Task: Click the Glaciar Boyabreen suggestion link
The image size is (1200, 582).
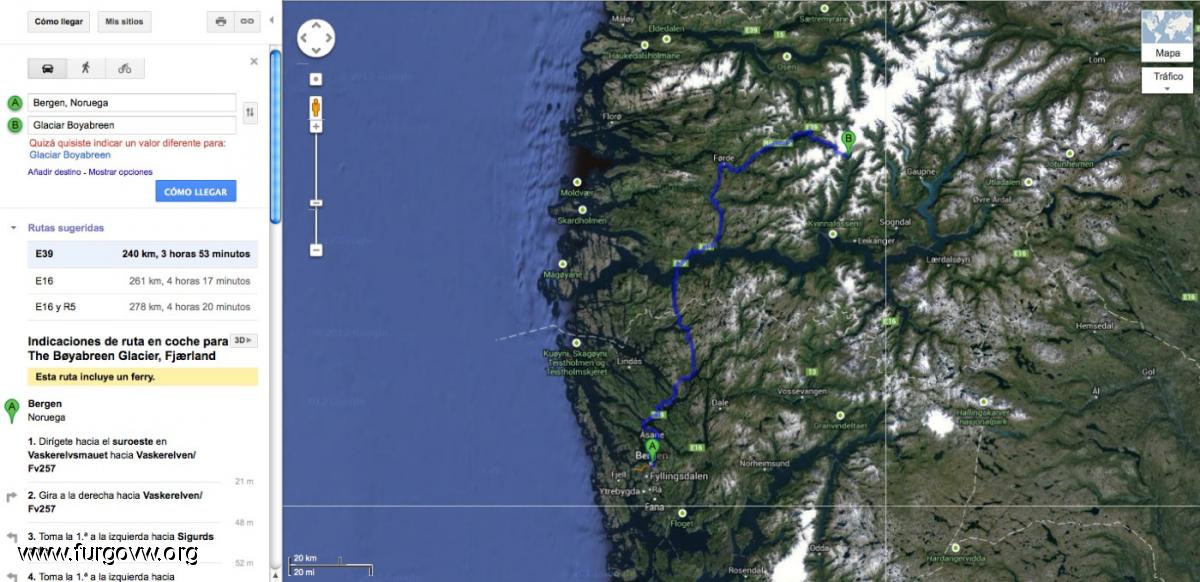Action: coord(70,155)
